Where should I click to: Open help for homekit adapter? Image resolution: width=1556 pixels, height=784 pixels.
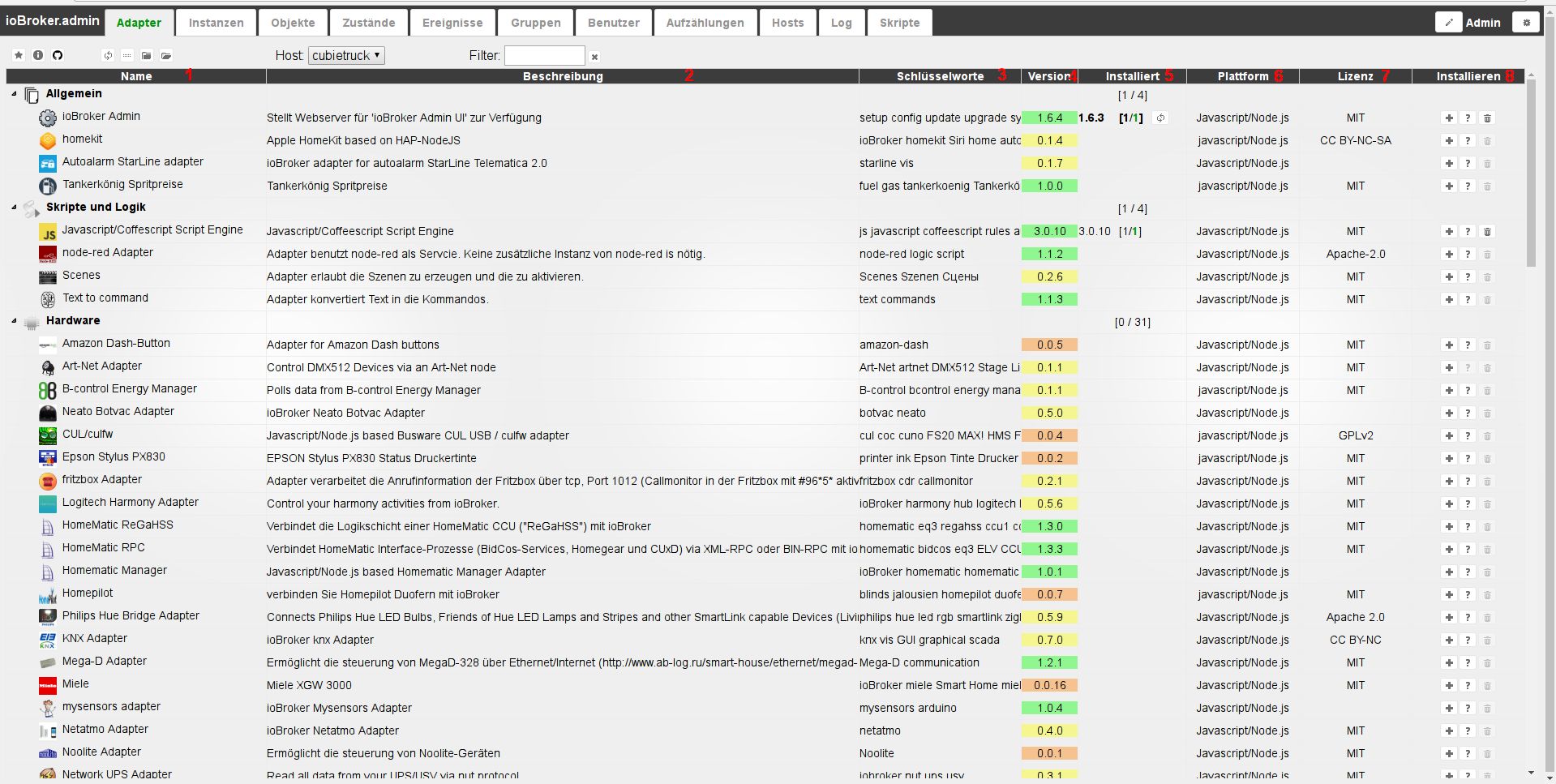(x=1468, y=140)
